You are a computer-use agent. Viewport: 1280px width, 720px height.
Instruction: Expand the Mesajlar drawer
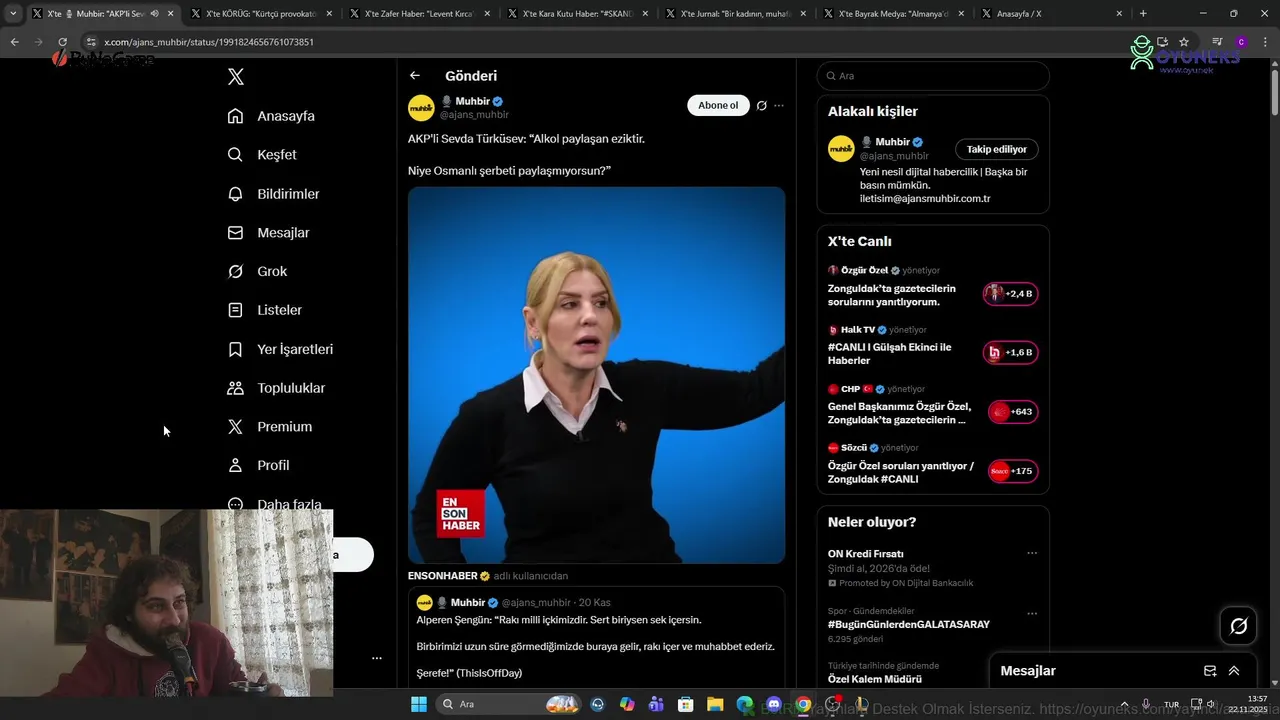1234,671
